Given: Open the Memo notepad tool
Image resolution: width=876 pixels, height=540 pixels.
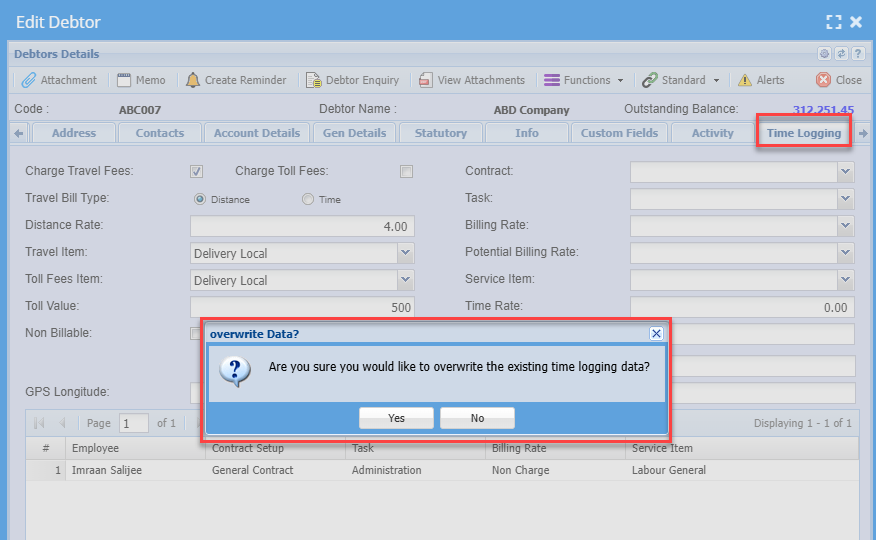Looking at the screenshot, I should pos(141,80).
